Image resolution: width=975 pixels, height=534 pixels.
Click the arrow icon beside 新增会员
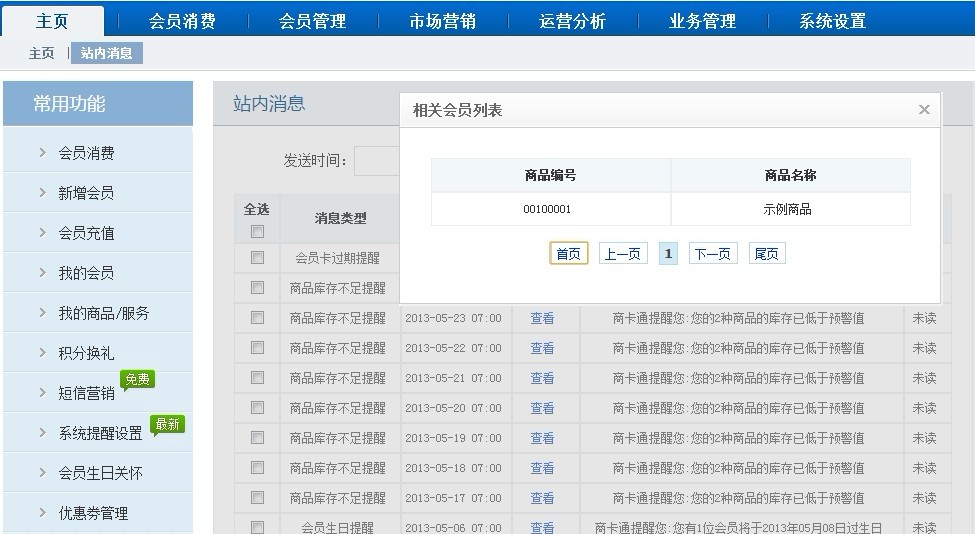[42, 193]
